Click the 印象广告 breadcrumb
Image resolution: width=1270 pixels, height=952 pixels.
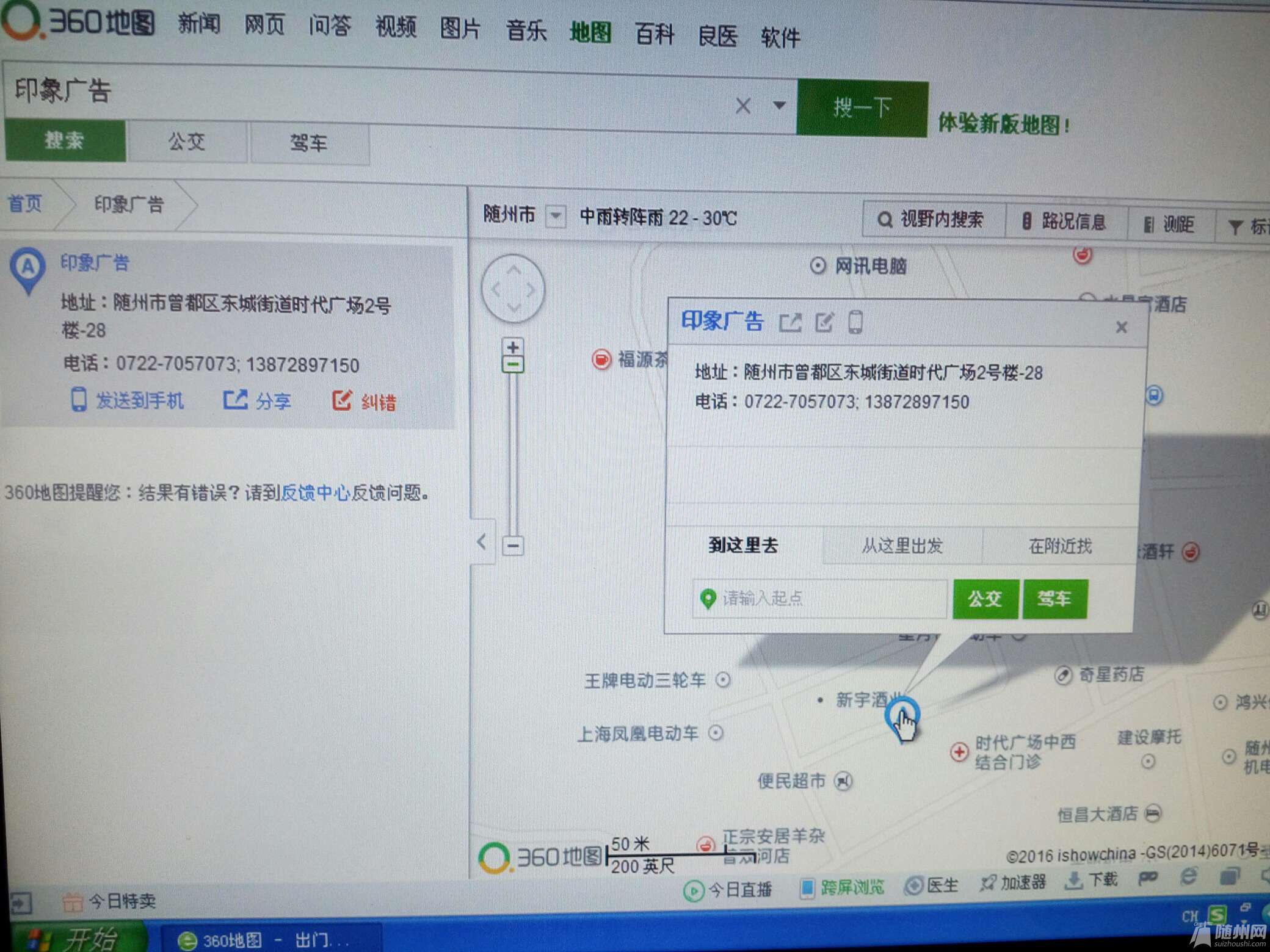(x=129, y=204)
